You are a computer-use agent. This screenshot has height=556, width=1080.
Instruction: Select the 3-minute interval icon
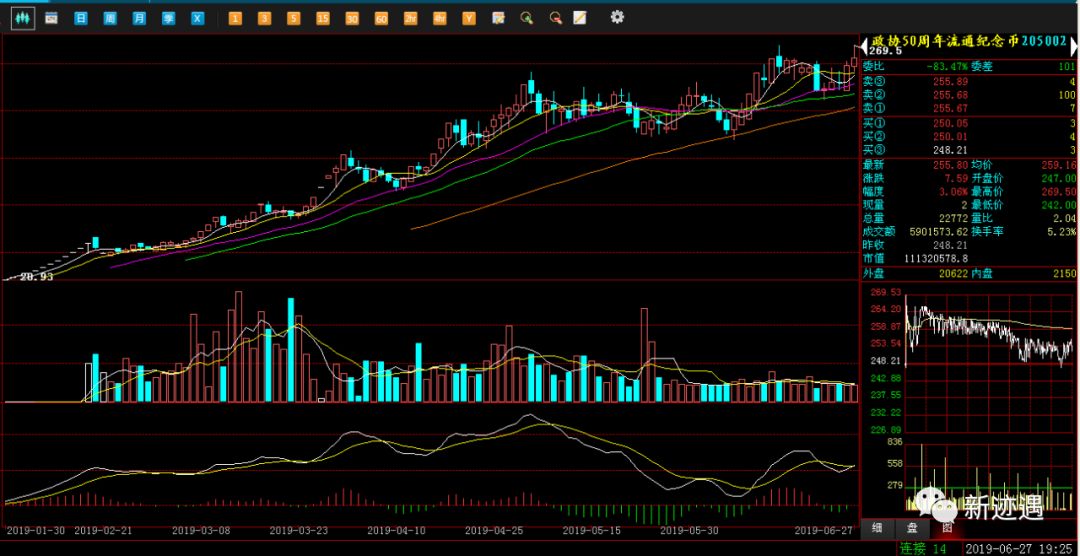pyautogui.click(x=264, y=19)
